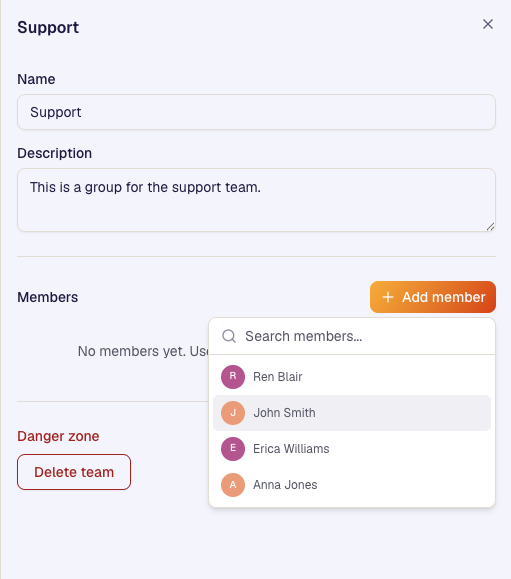This screenshot has width=511, height=579.
Task: Click inside the Description text area
Action: 256,200
